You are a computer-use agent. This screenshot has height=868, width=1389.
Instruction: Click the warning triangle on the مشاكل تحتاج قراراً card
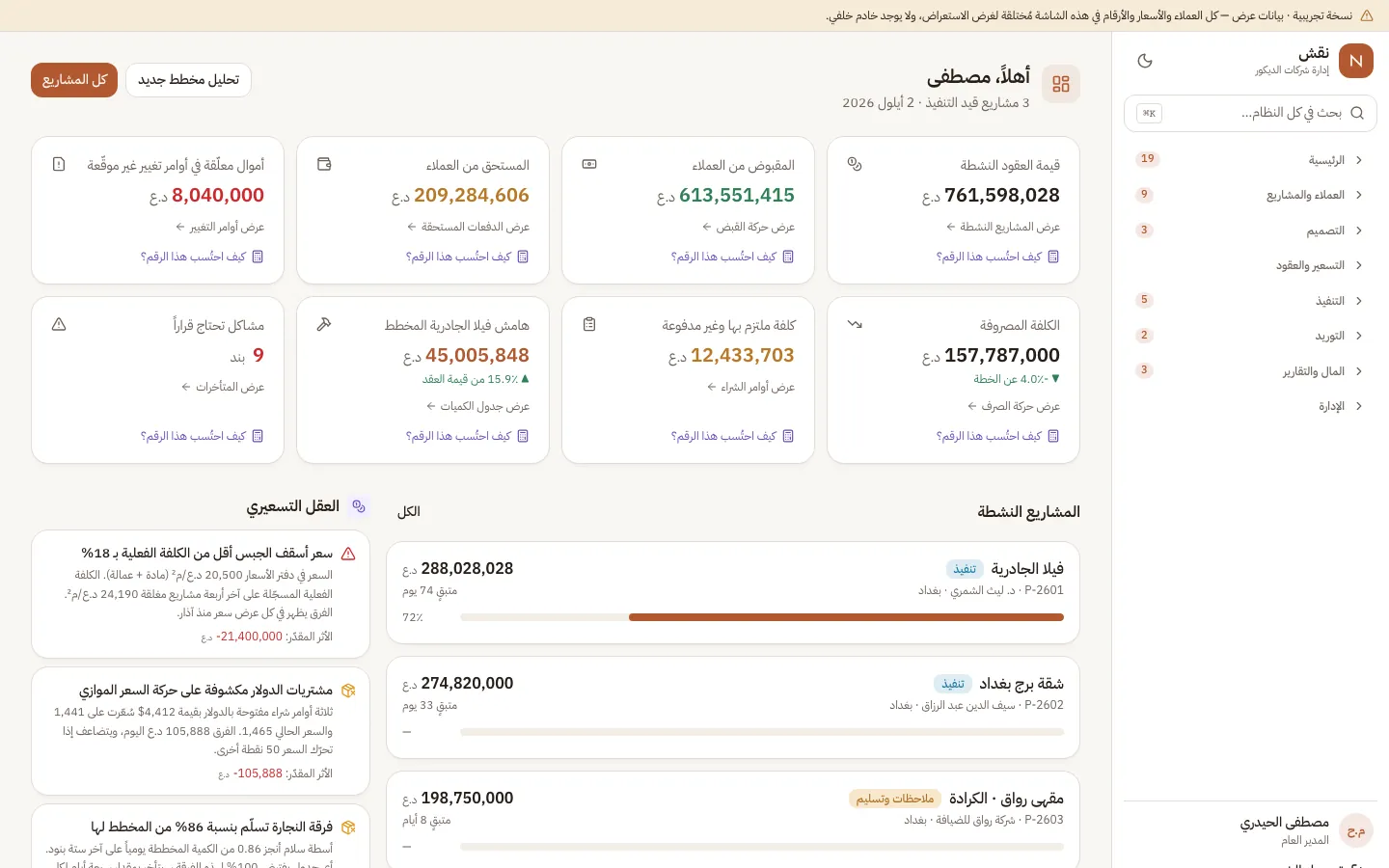(59, 324)
